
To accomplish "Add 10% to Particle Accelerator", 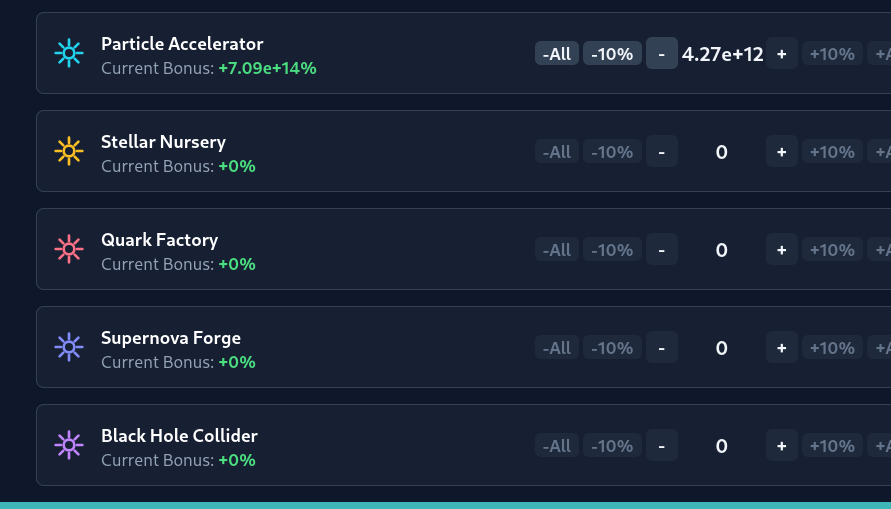I will (832, 54).
